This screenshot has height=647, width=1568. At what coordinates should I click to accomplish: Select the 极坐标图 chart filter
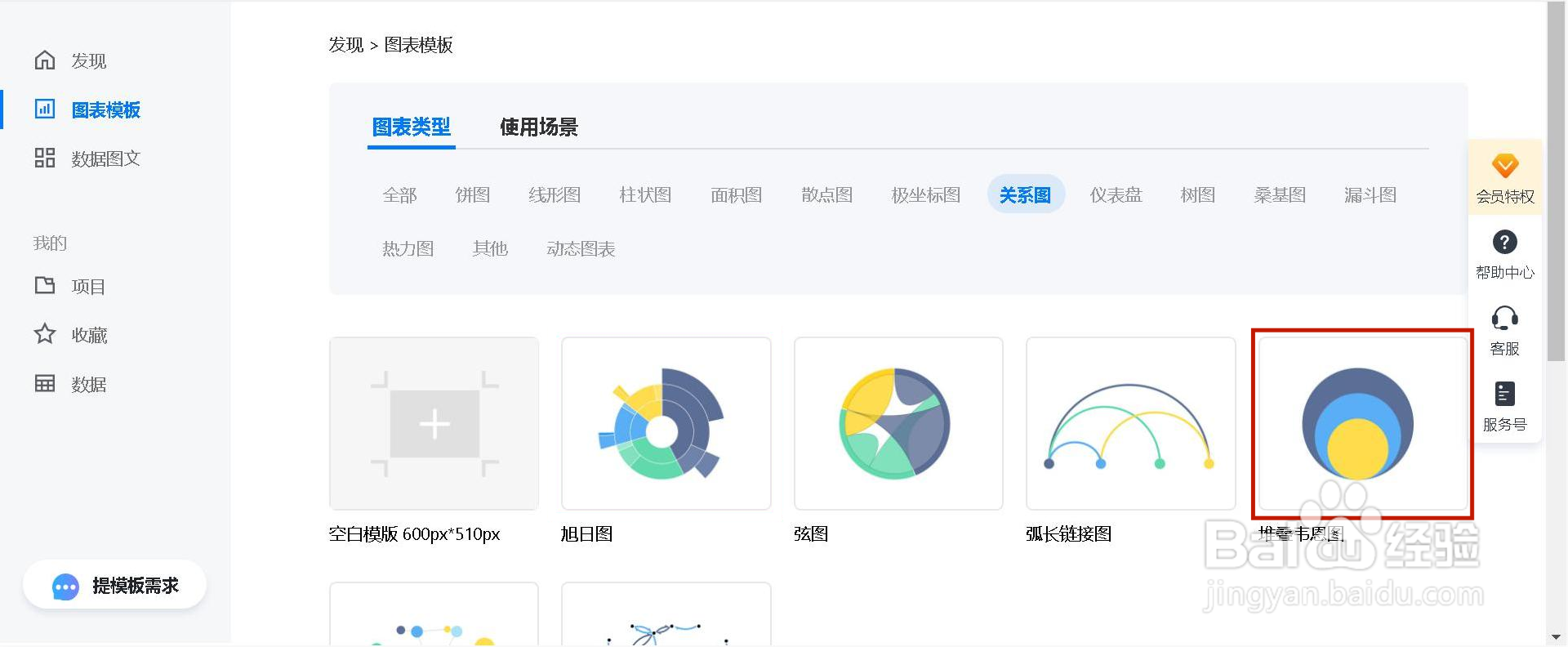click(x=926, y=194)
